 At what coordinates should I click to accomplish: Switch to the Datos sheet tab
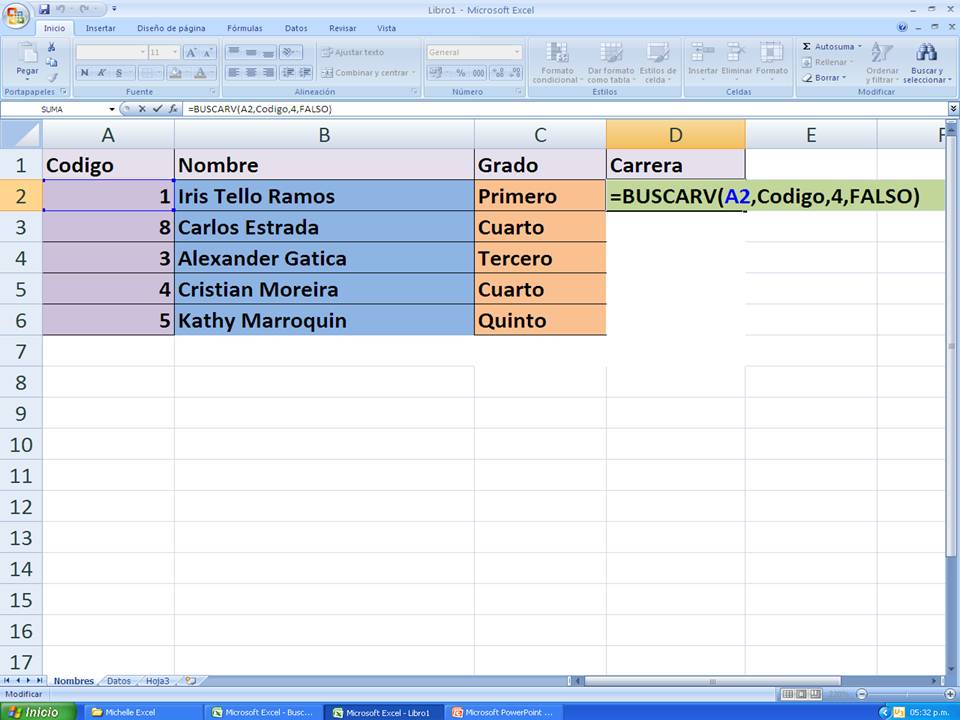tap(119, 680)
